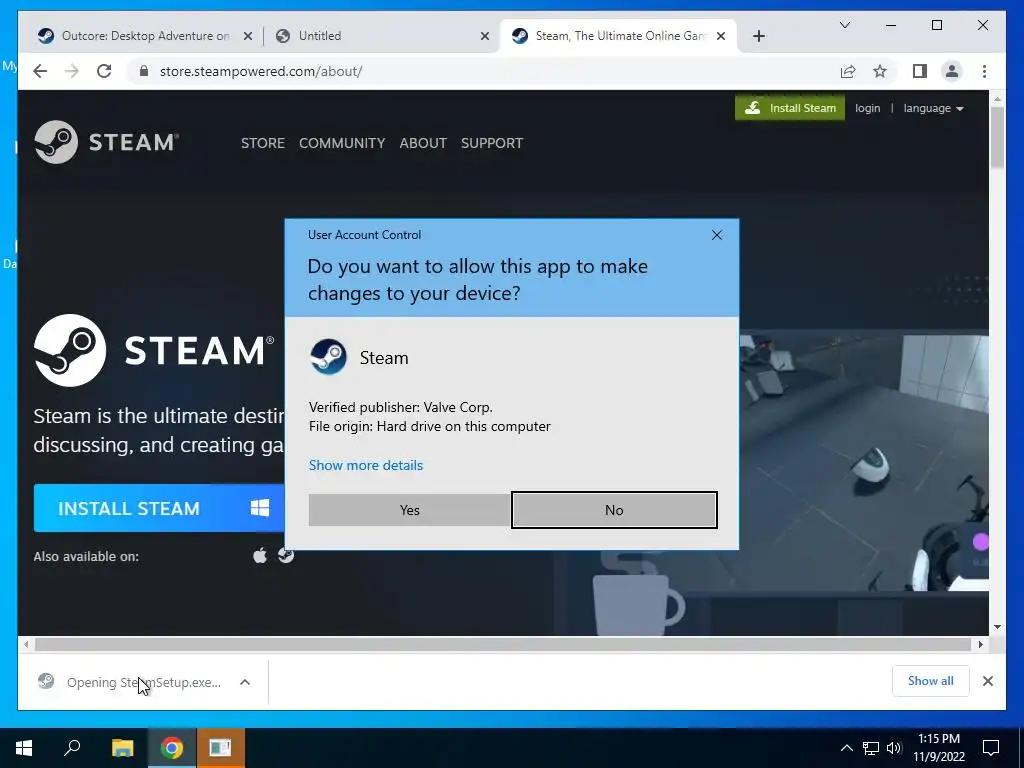Image resolution: width=1024 pixels, height=768 pixels.
Task: Click the volume tray icon
Action: (894, 748)
